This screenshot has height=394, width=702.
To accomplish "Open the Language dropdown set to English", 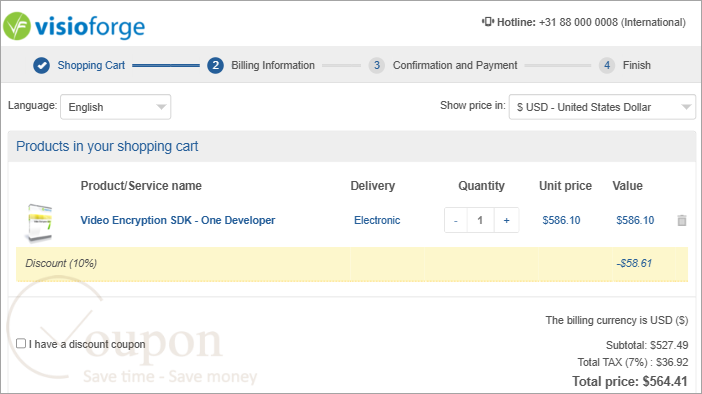I will [116, 107].
